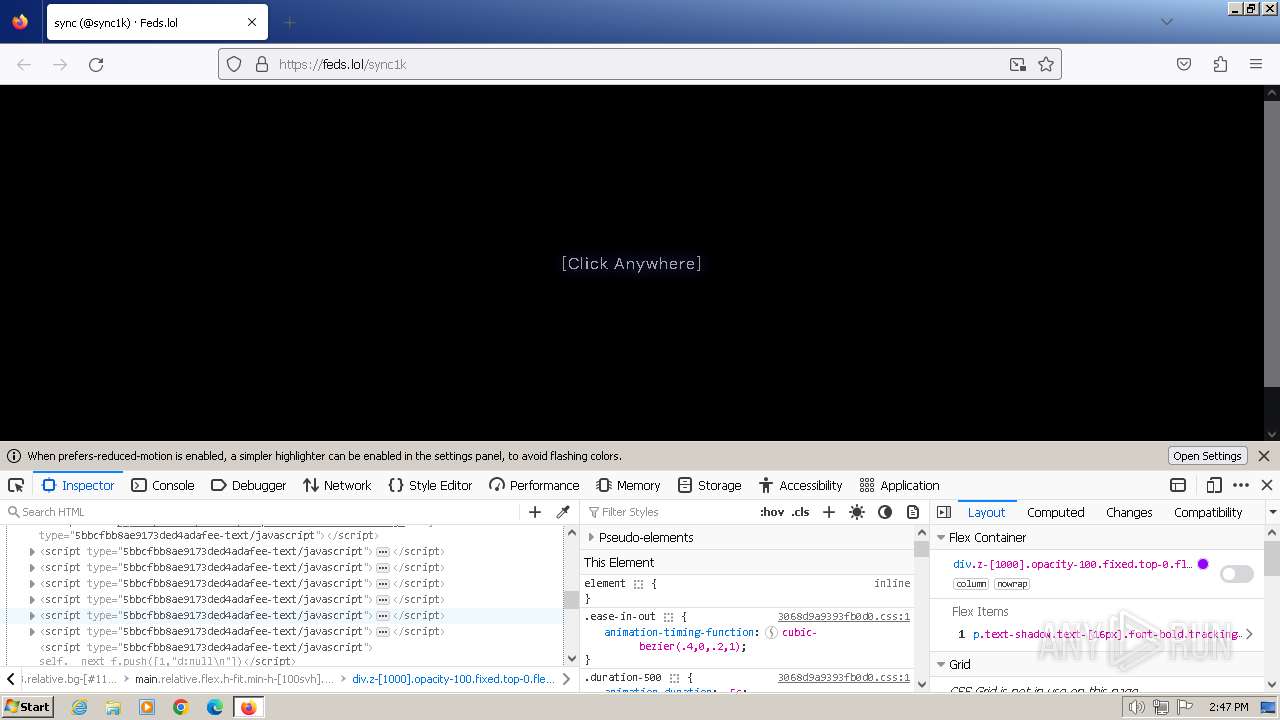Reload the current page
The image size is (1280, 720).
[96, 64]
